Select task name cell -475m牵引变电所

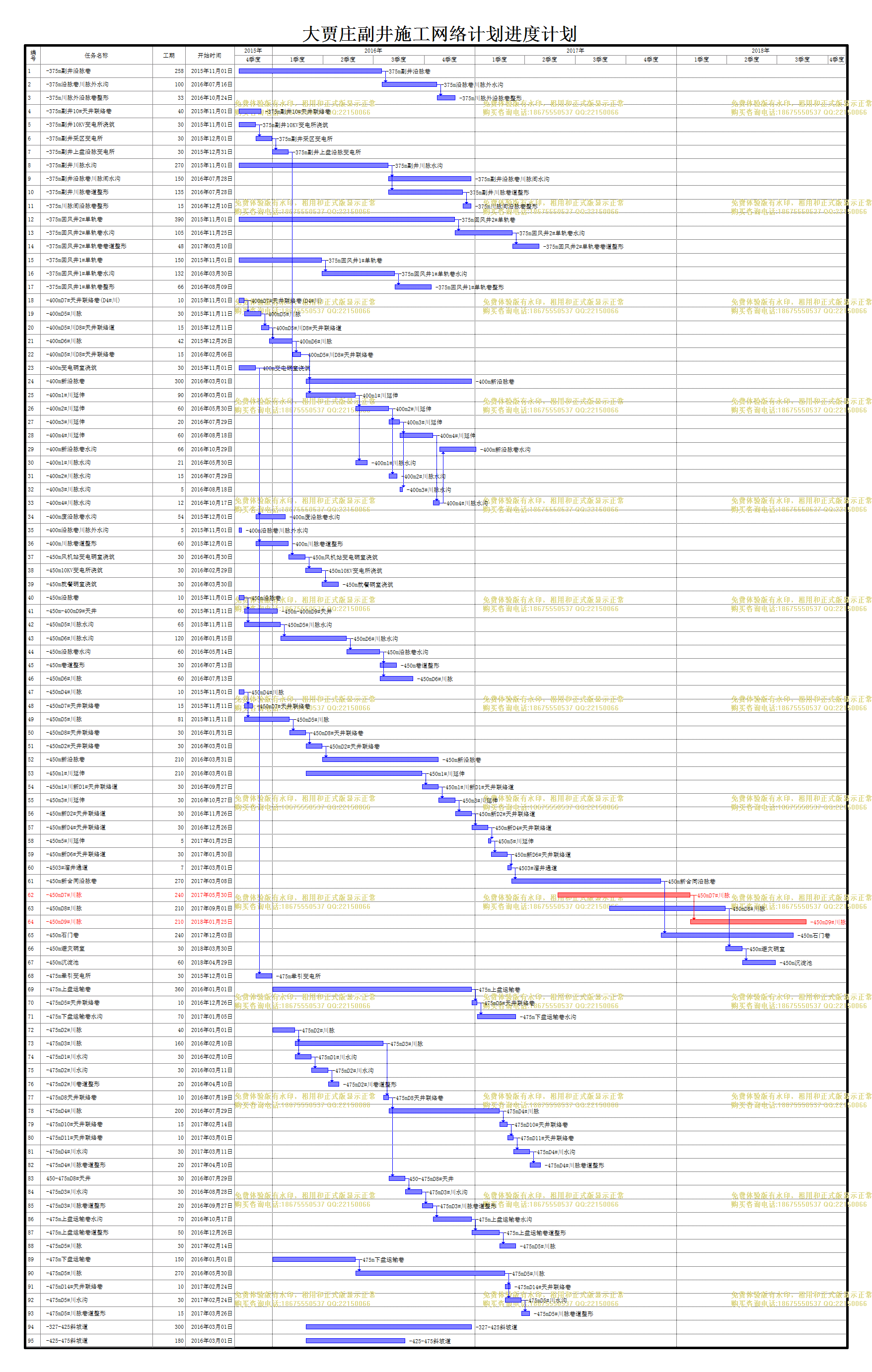point(96,976)
